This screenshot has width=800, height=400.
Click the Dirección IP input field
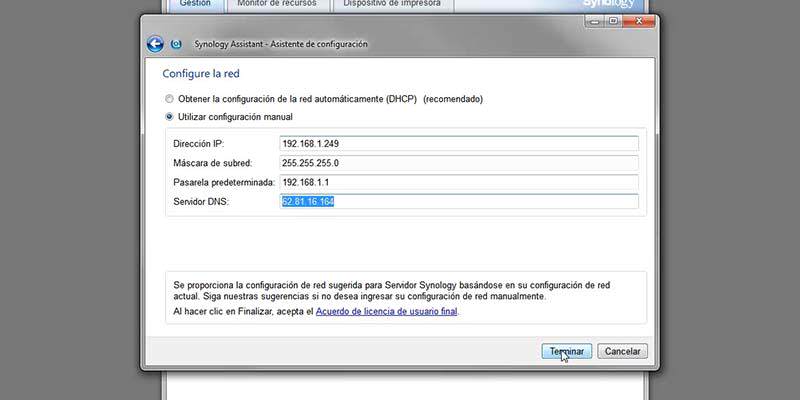coord(459,144)
